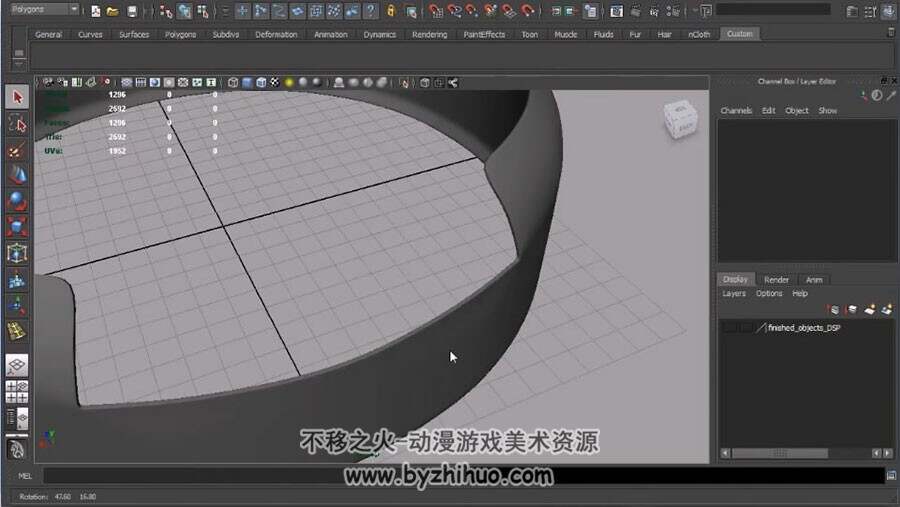
Task: Click the viewport ViewCube
Action: 681,119
